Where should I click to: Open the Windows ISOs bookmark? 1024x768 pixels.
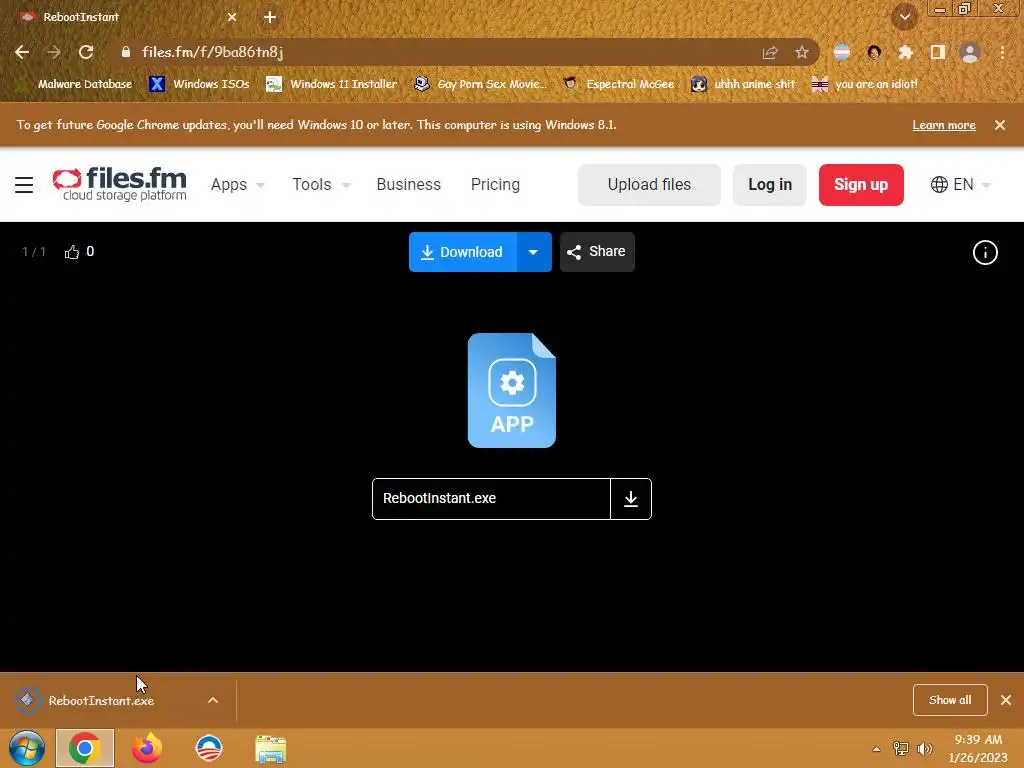pyautogui.click(x=199, y=84)
